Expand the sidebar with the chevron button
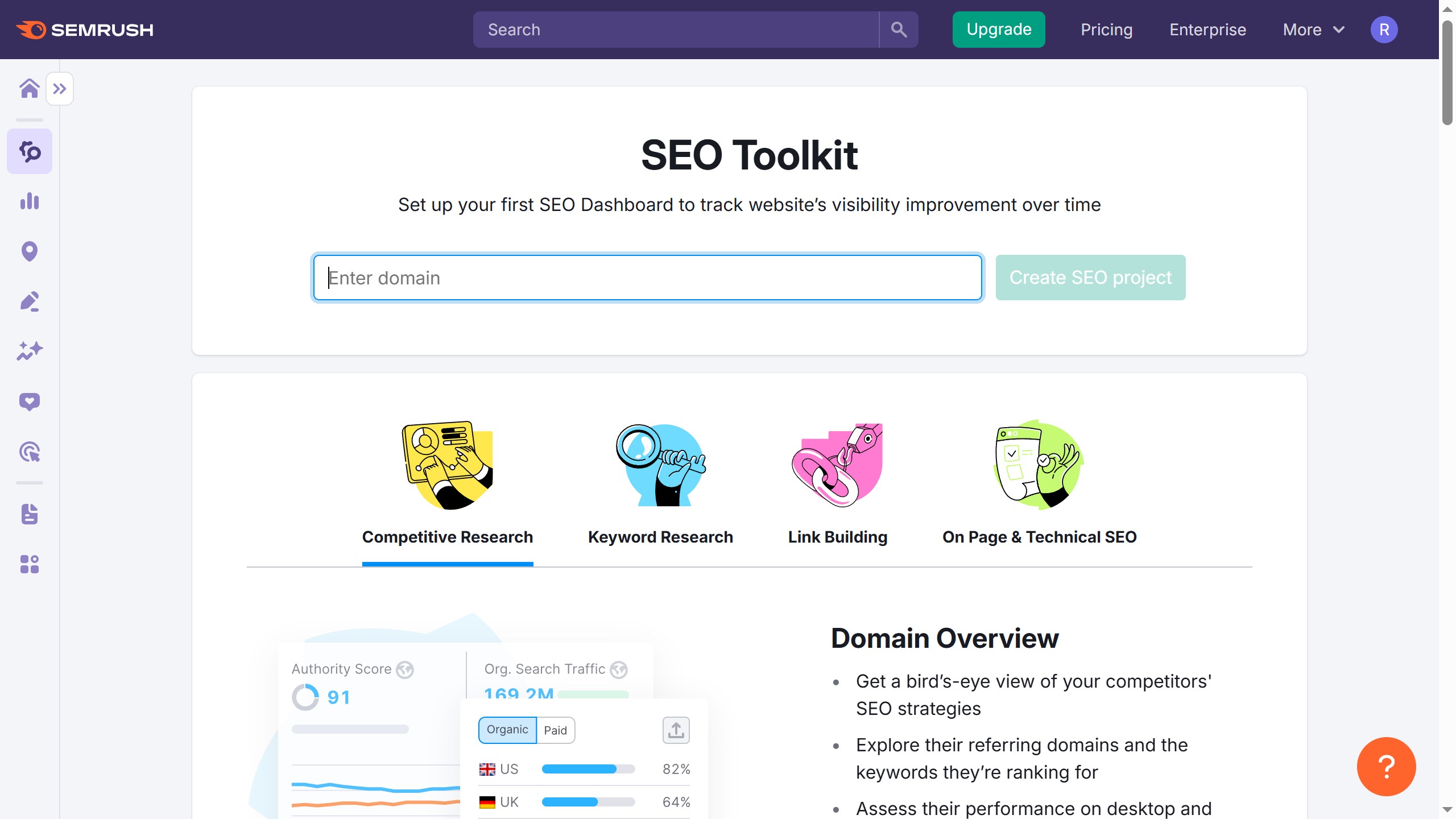 (60, 88)
